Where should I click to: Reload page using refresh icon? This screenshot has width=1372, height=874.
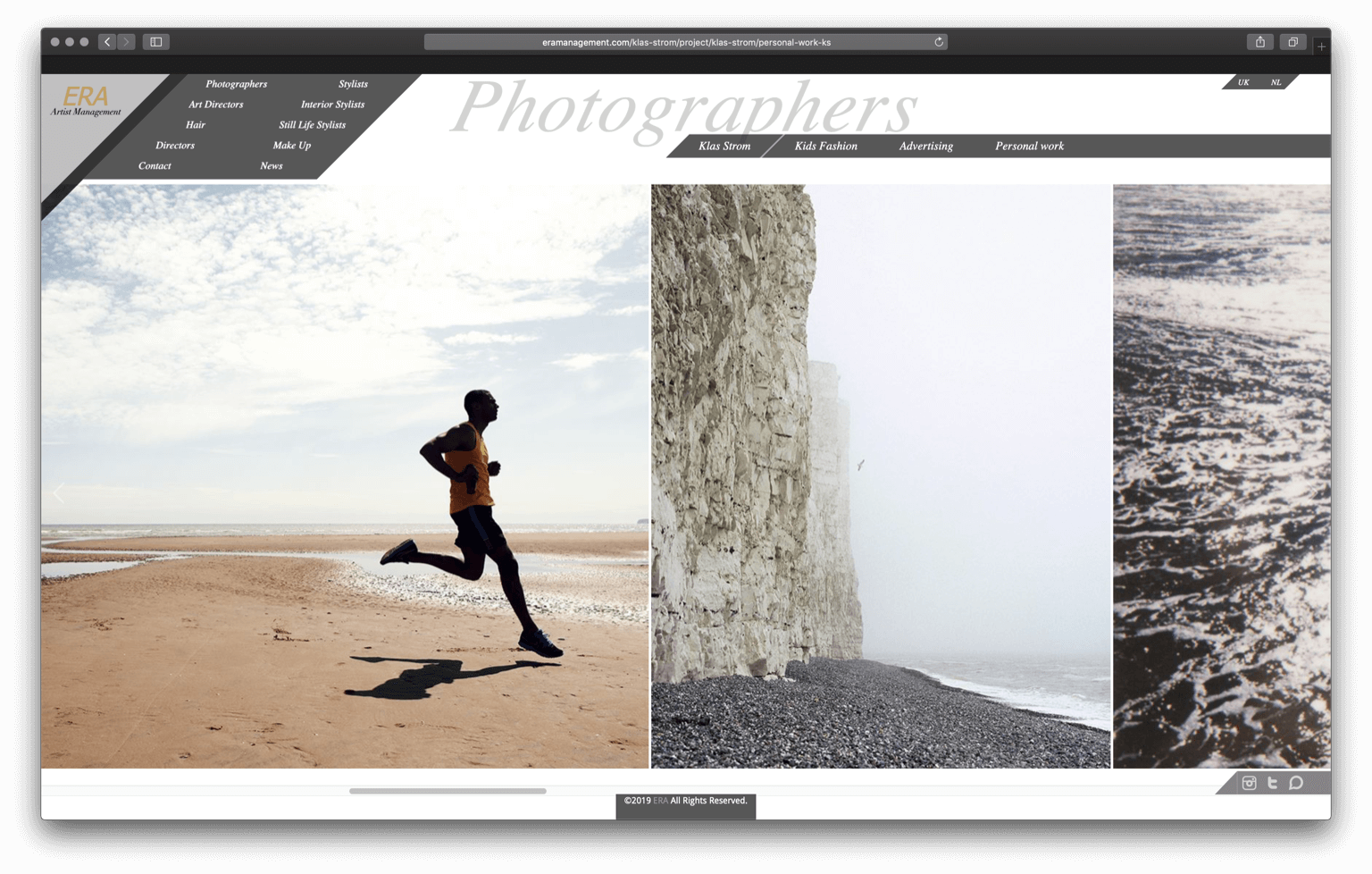pyautogui.click(x=939, y=42)
